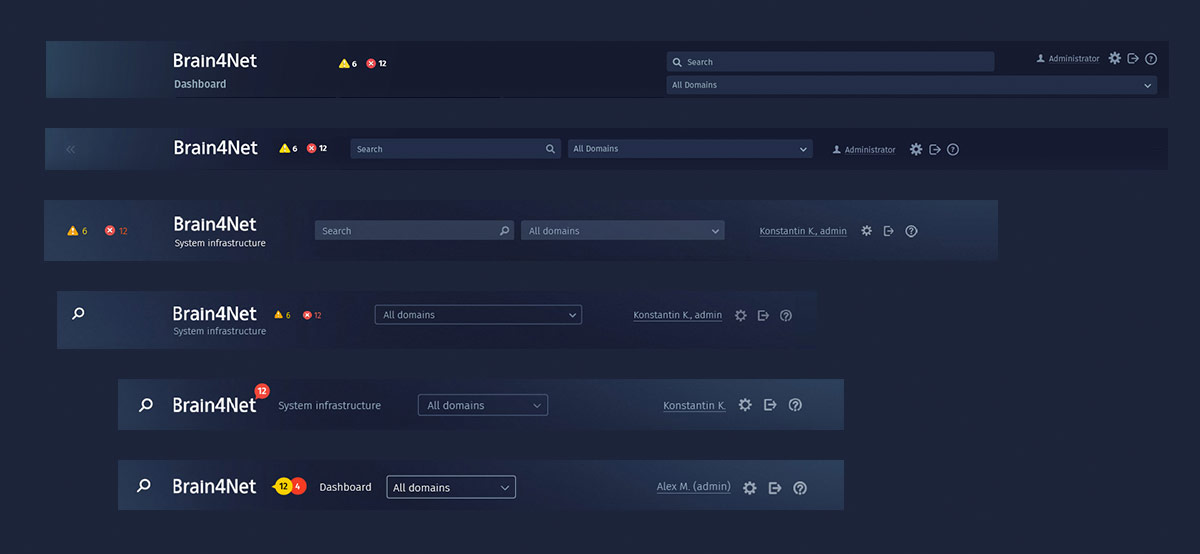The height and width of the screenshot is (554, 1200).
Task: Select Dashboard label beside the 12/4 alert badge
Action: (345, 488)
